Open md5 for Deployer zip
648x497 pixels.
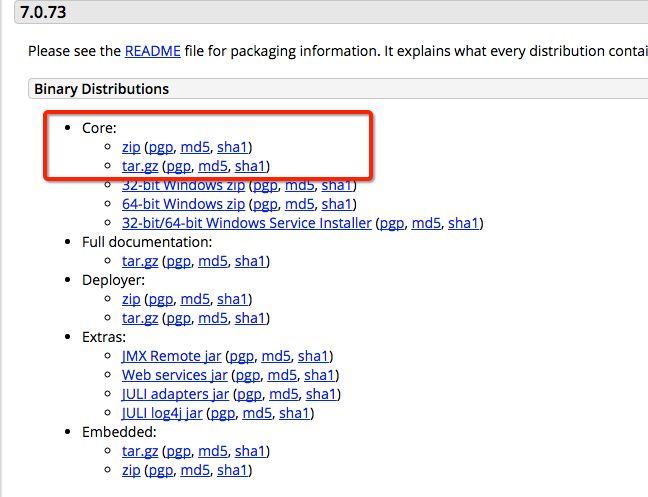(195, 299)
